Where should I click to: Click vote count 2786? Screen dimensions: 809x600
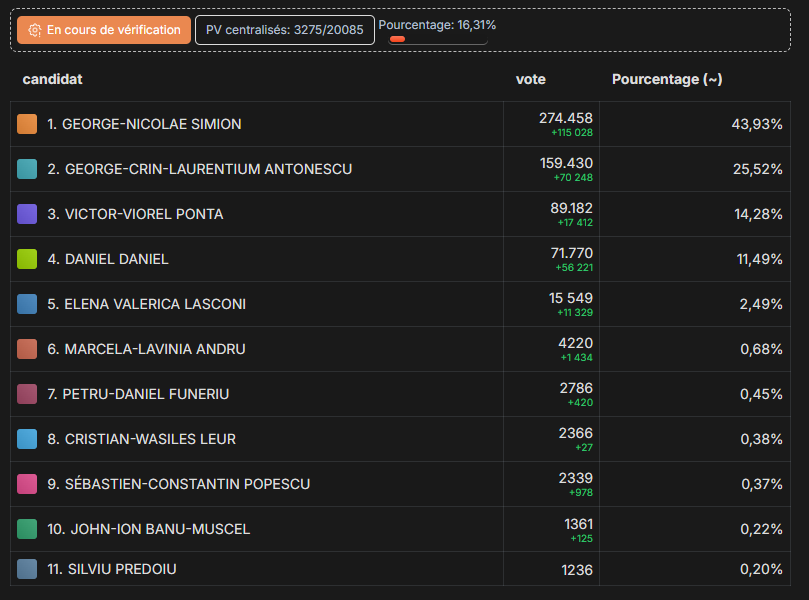click(x=576, y=388)
